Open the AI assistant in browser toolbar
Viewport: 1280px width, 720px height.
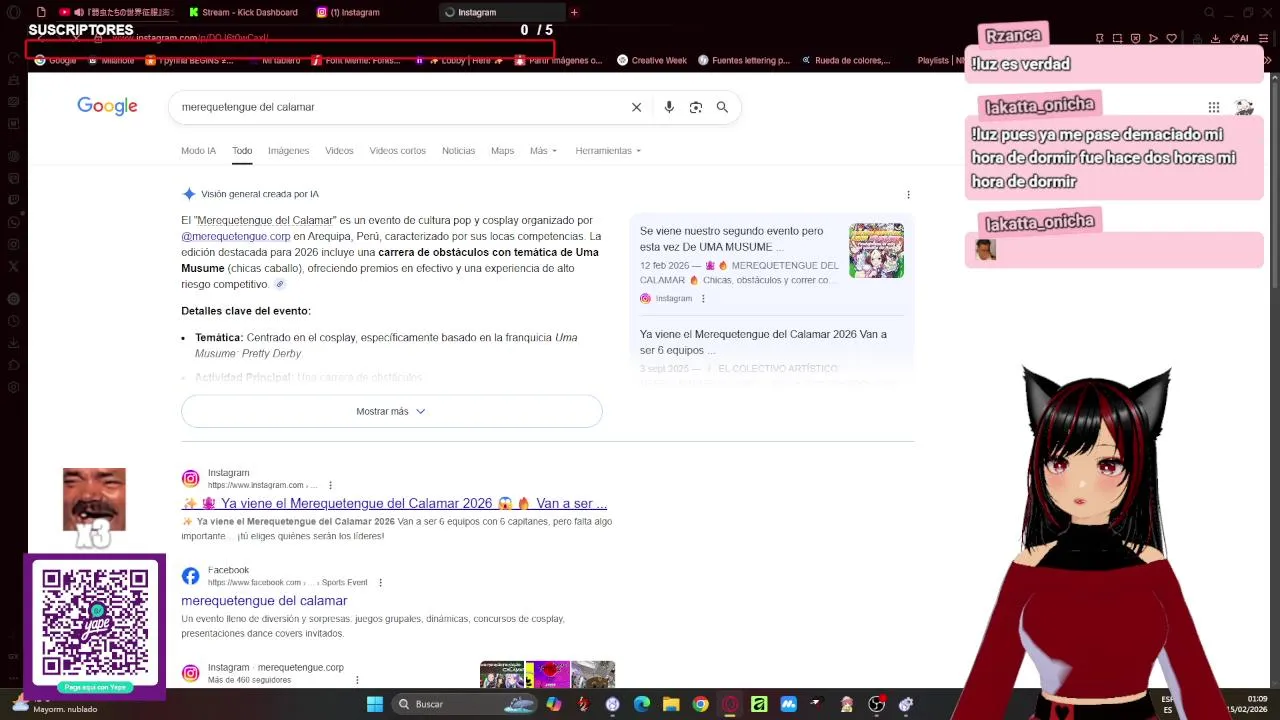pyautogui.click(x=1241, y=38)
